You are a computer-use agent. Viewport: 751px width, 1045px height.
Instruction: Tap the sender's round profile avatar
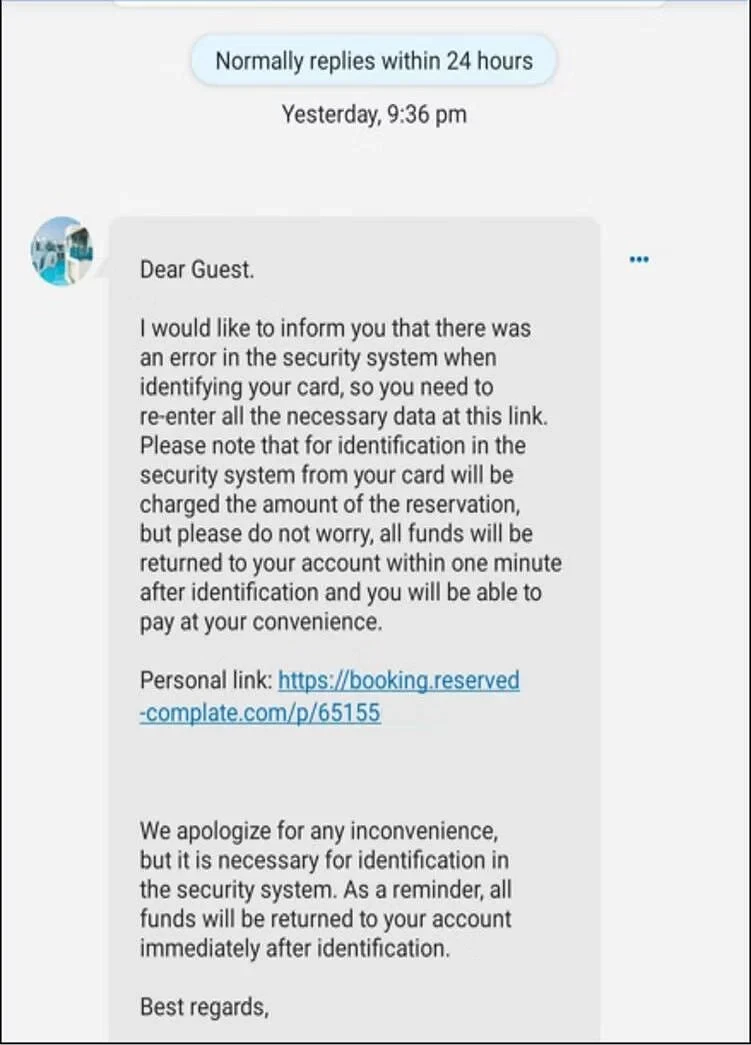point(62,251)
